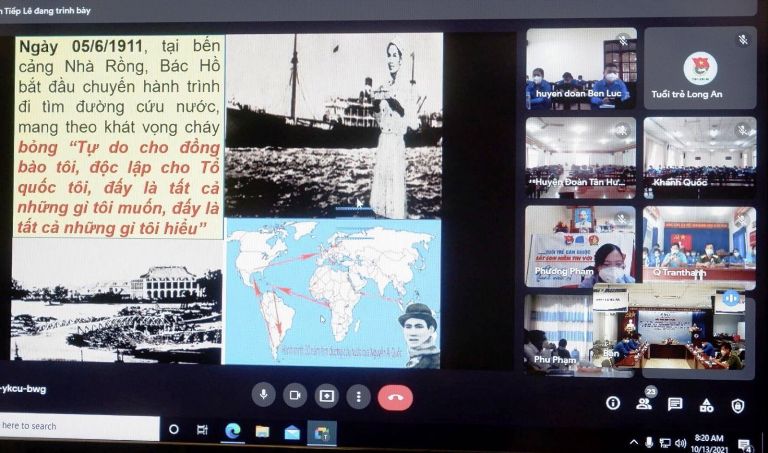768x453 pixels.
Task: Expand the system tray hidden icons chevron
Action: [x=634, y=442]
